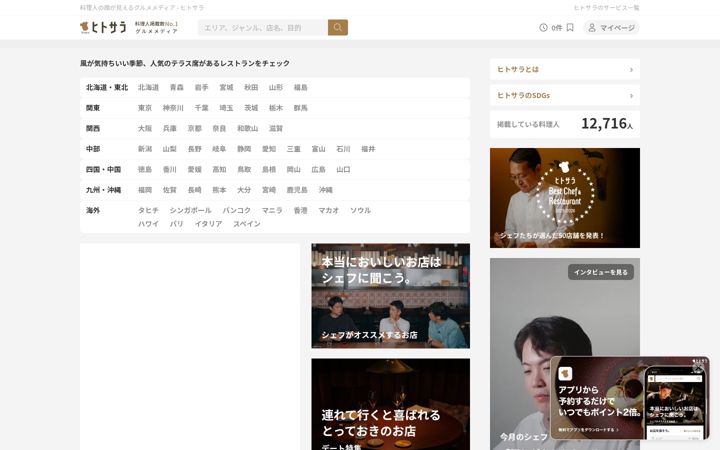This screenshot has height=450, width=720.
Task: Select 北海道 prefecture link
Action: pyautogui.click(x=148, y=87)
